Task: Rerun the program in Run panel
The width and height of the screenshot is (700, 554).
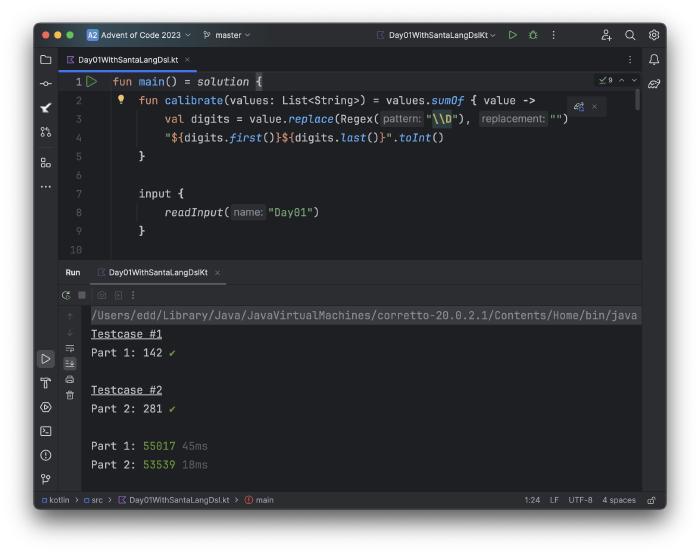Action: point(66,295)
